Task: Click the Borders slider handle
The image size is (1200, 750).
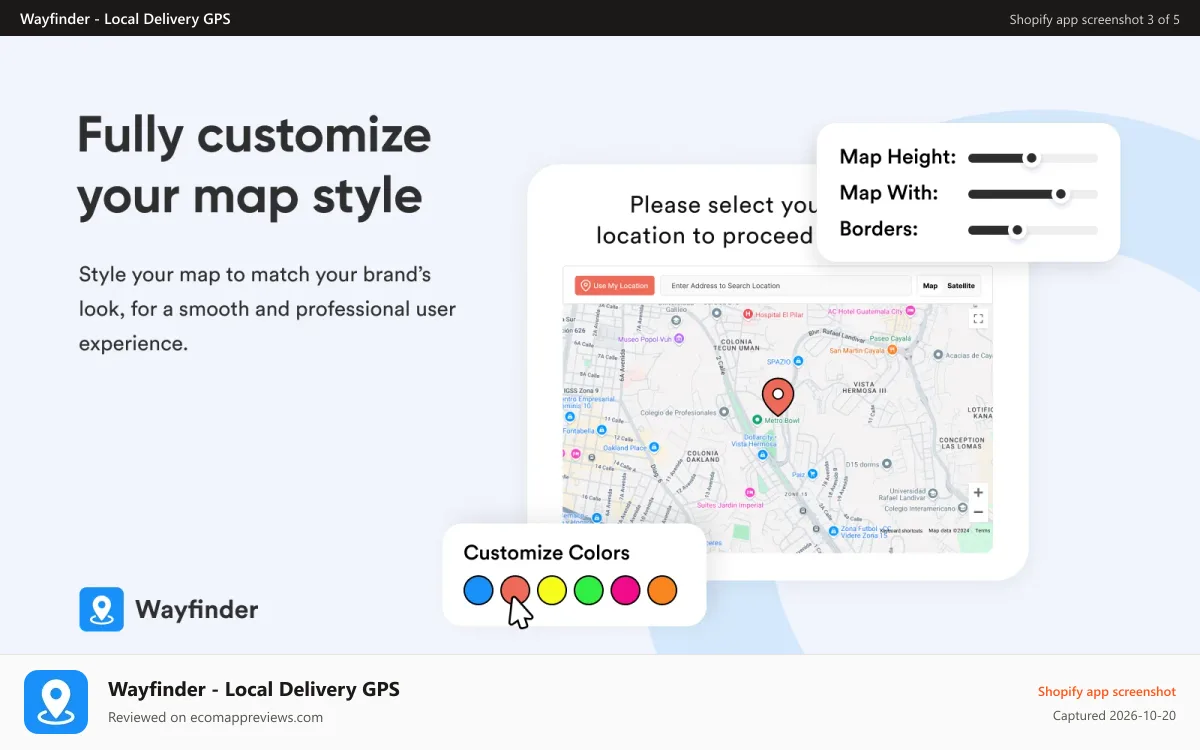Action: [1017, 230]
